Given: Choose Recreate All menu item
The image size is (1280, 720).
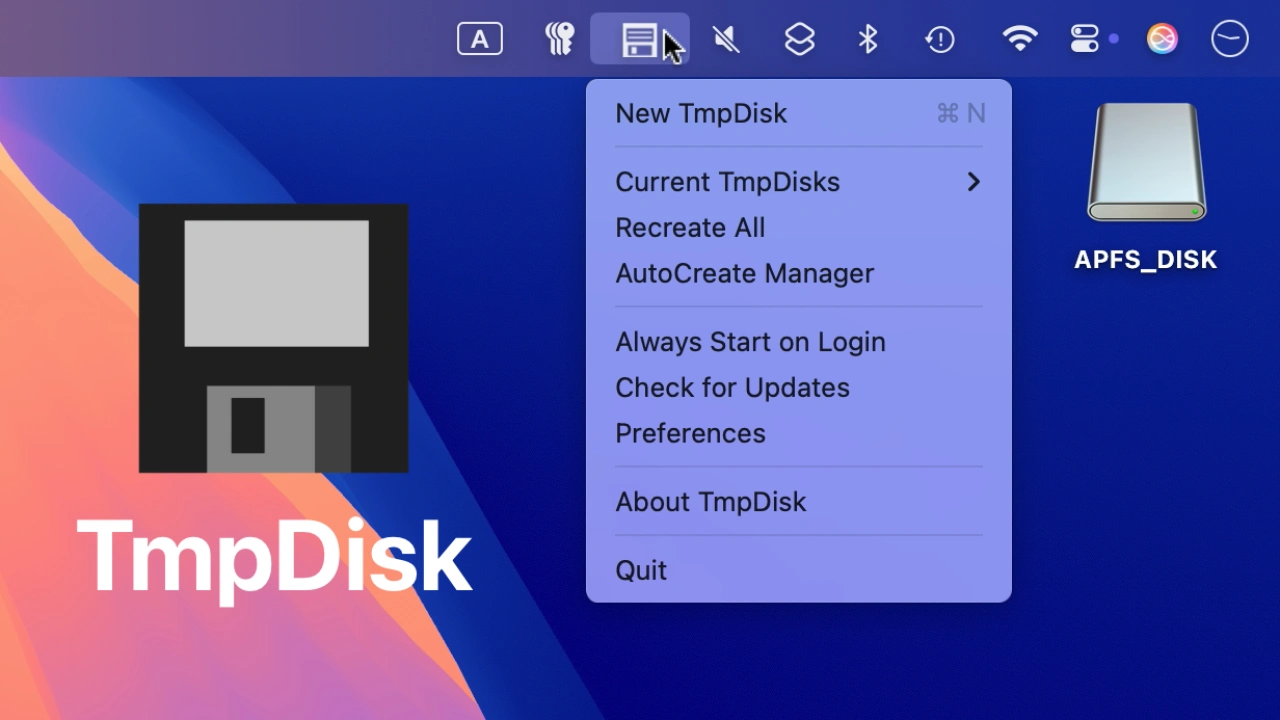Looking at the screenshot, I should (690, 228).
